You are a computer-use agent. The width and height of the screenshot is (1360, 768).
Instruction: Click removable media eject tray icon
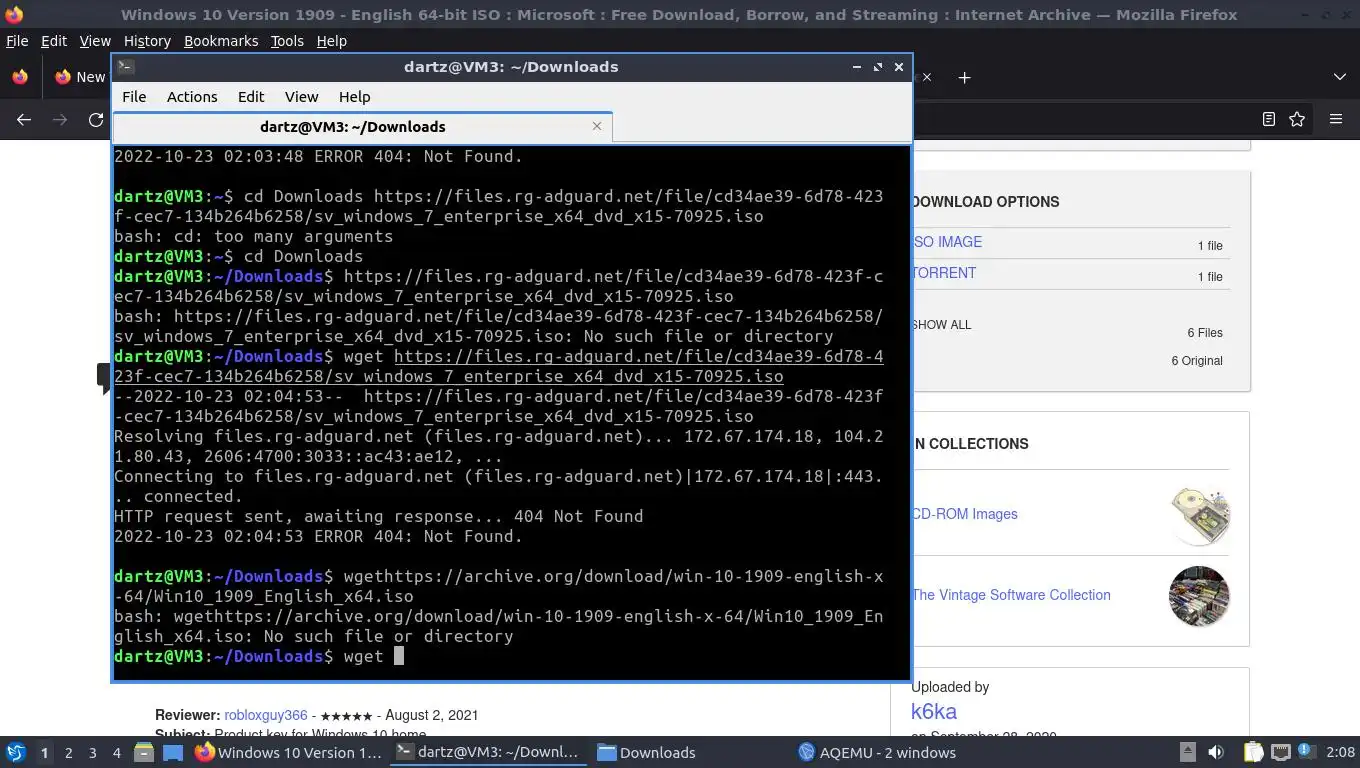coord(1187,753)
